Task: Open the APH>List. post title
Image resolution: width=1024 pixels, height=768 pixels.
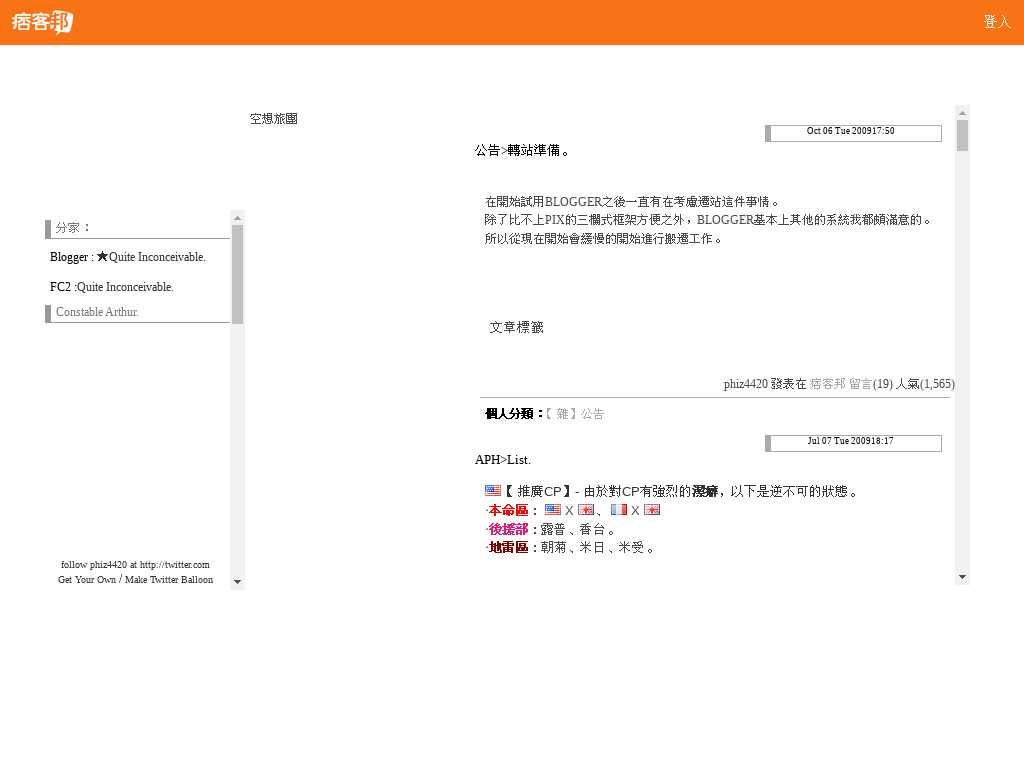Action: (x=503, y=460)
